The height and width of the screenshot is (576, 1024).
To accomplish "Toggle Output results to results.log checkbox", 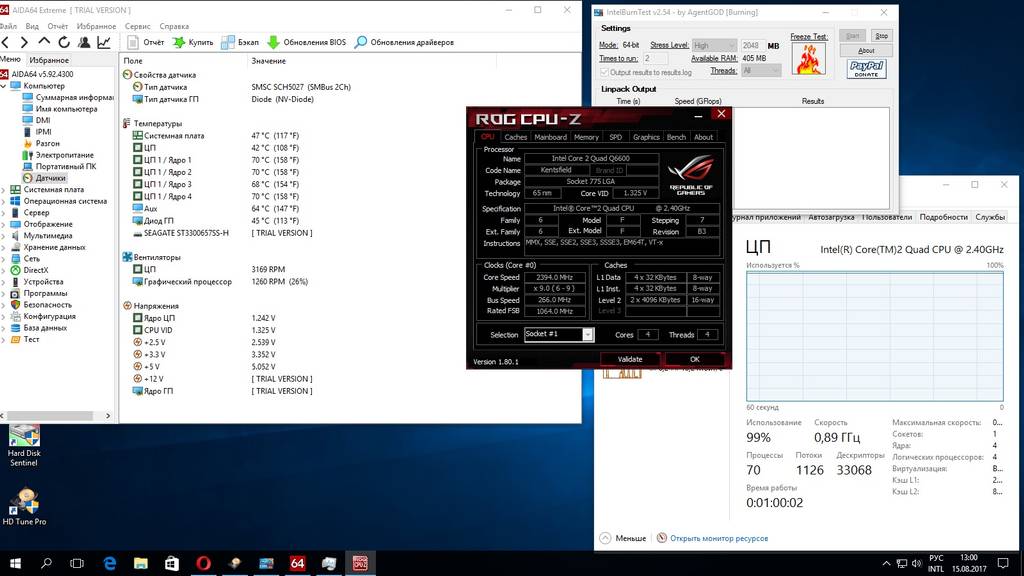I will pyautogui.click(x=605, y=72).
